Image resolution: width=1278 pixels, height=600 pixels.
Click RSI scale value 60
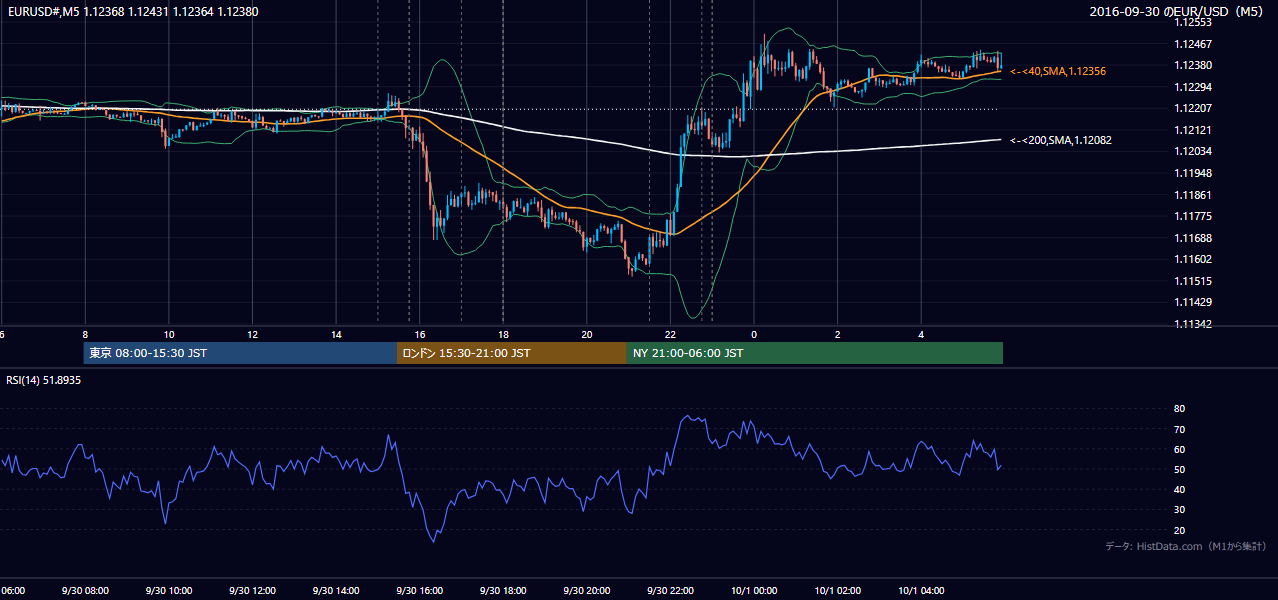point(1180,450)
